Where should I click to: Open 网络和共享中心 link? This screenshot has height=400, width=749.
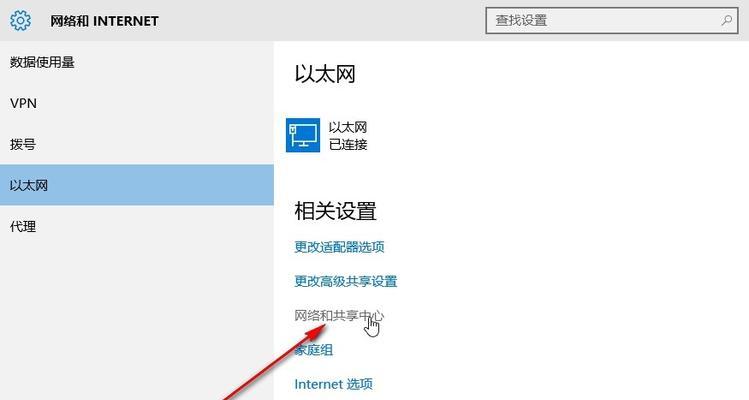click(338, 316)
